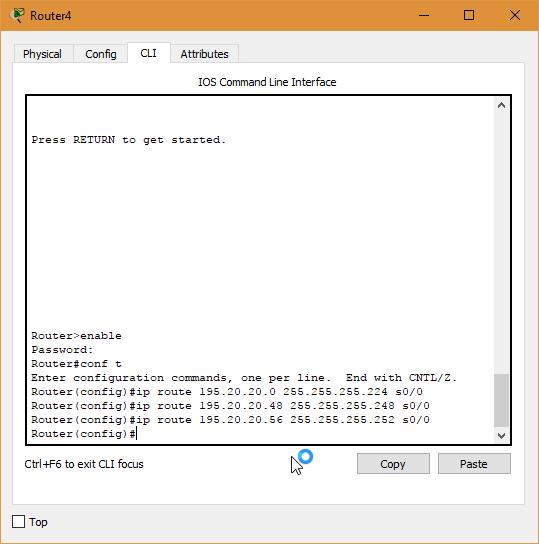This screenshot has width=539, height=544.
Task: Open the Attributes tab
Action: [204, 54]
